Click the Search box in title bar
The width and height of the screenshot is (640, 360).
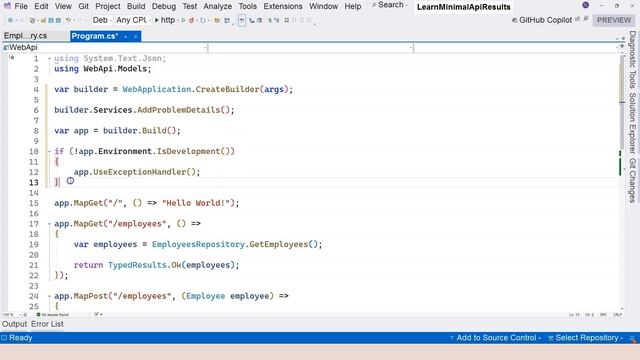pyautogui.click(x=389, y=5)
